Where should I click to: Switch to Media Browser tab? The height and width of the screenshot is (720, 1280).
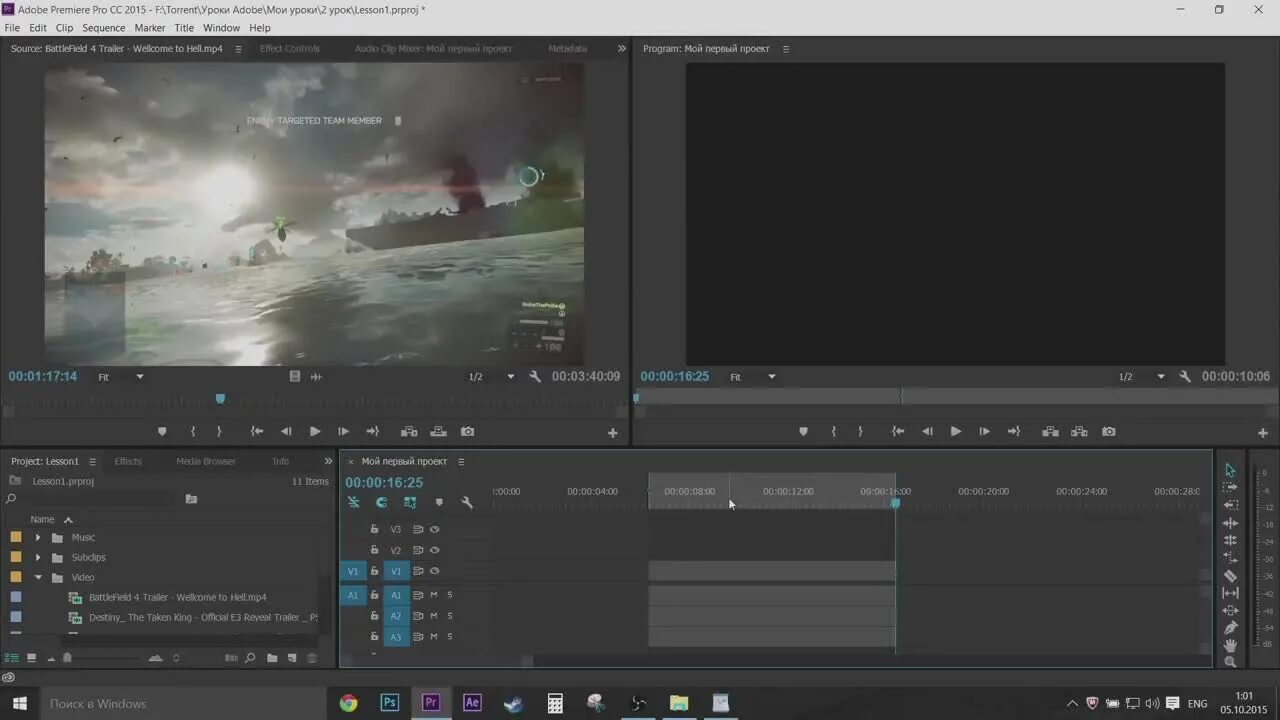click(x=206, y=461)
